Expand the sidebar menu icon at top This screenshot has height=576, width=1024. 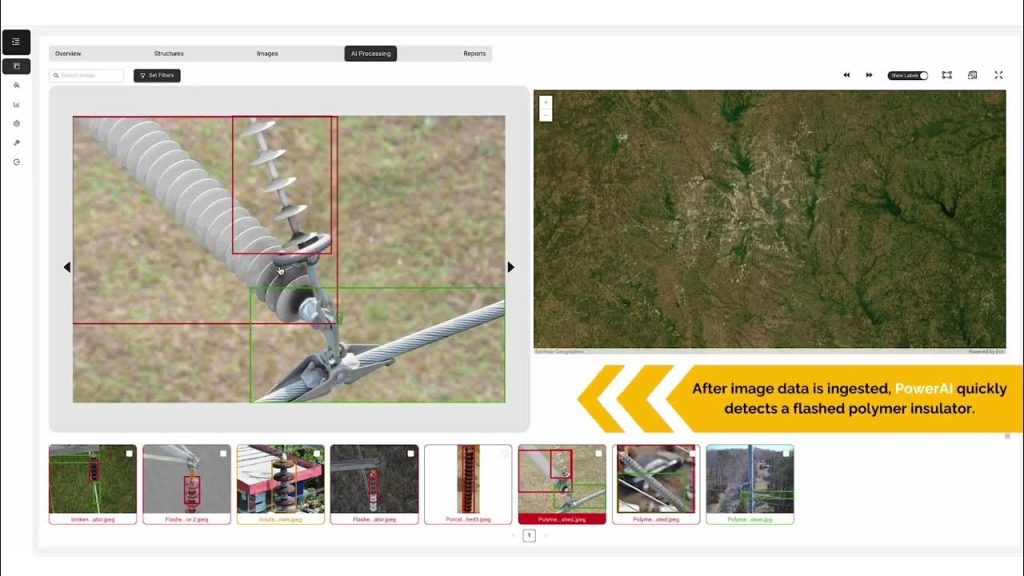coord(16,42)
